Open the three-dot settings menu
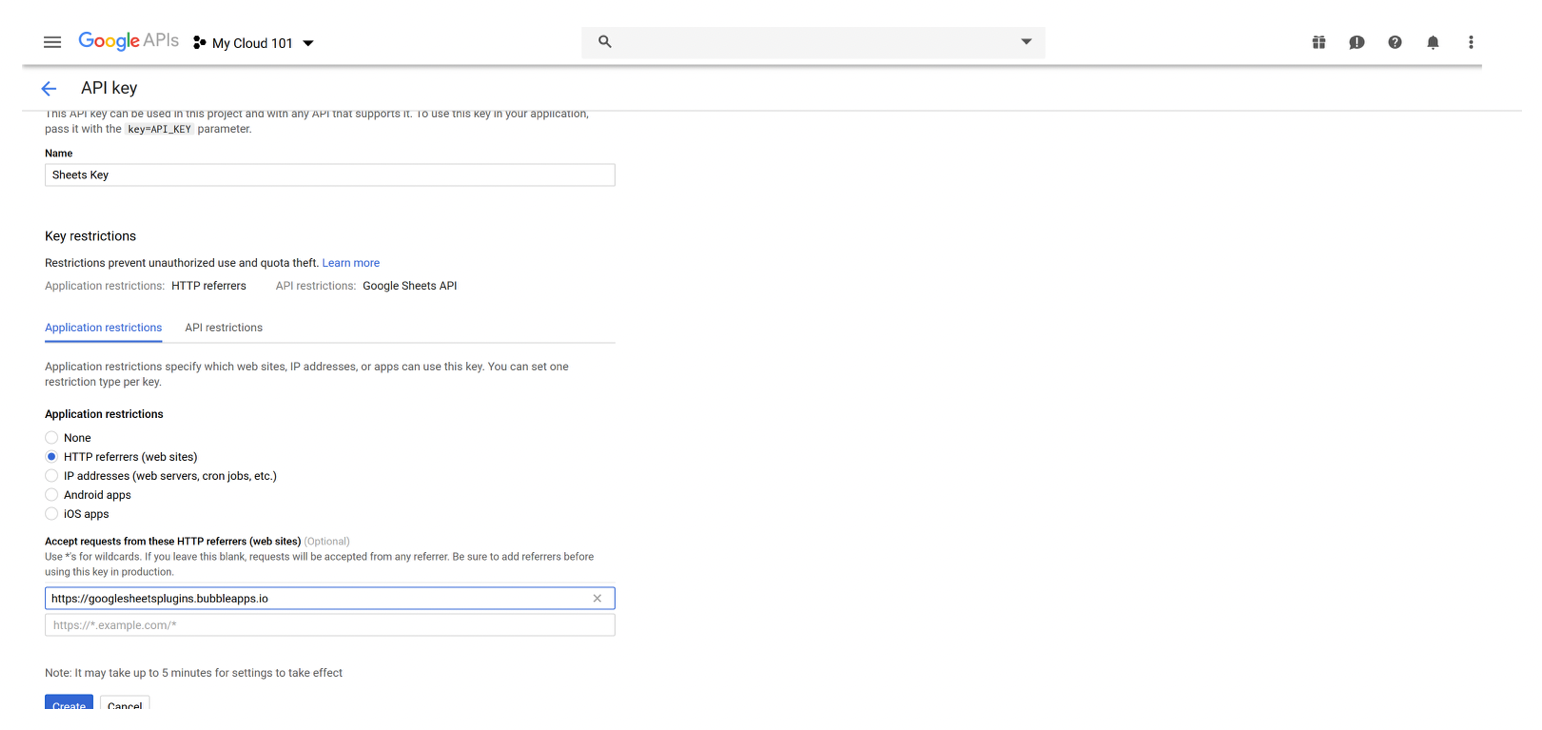The width and height of the screenshot is (1542, 730). coord(1470,42)
